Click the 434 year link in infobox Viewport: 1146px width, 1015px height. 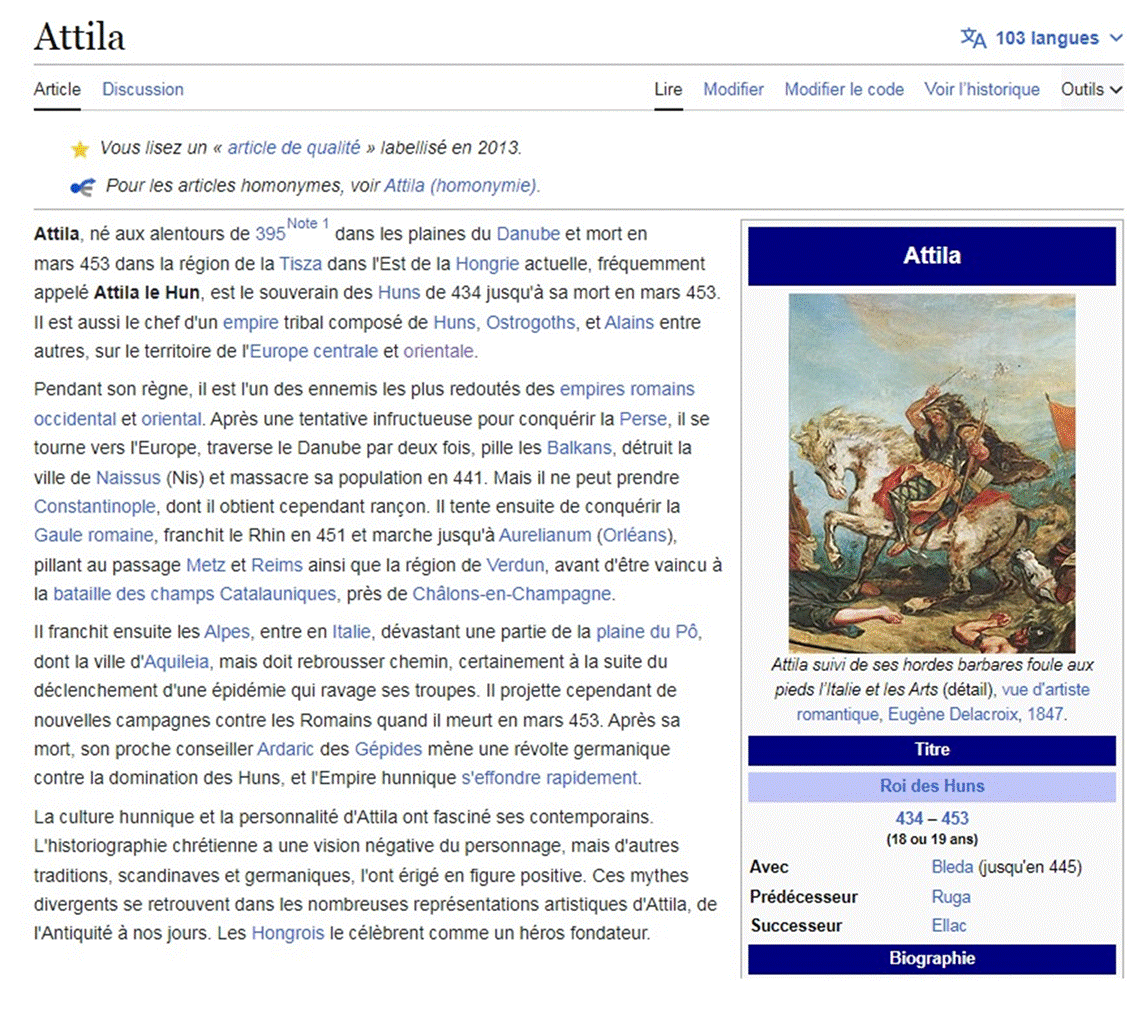click(909, 818)
